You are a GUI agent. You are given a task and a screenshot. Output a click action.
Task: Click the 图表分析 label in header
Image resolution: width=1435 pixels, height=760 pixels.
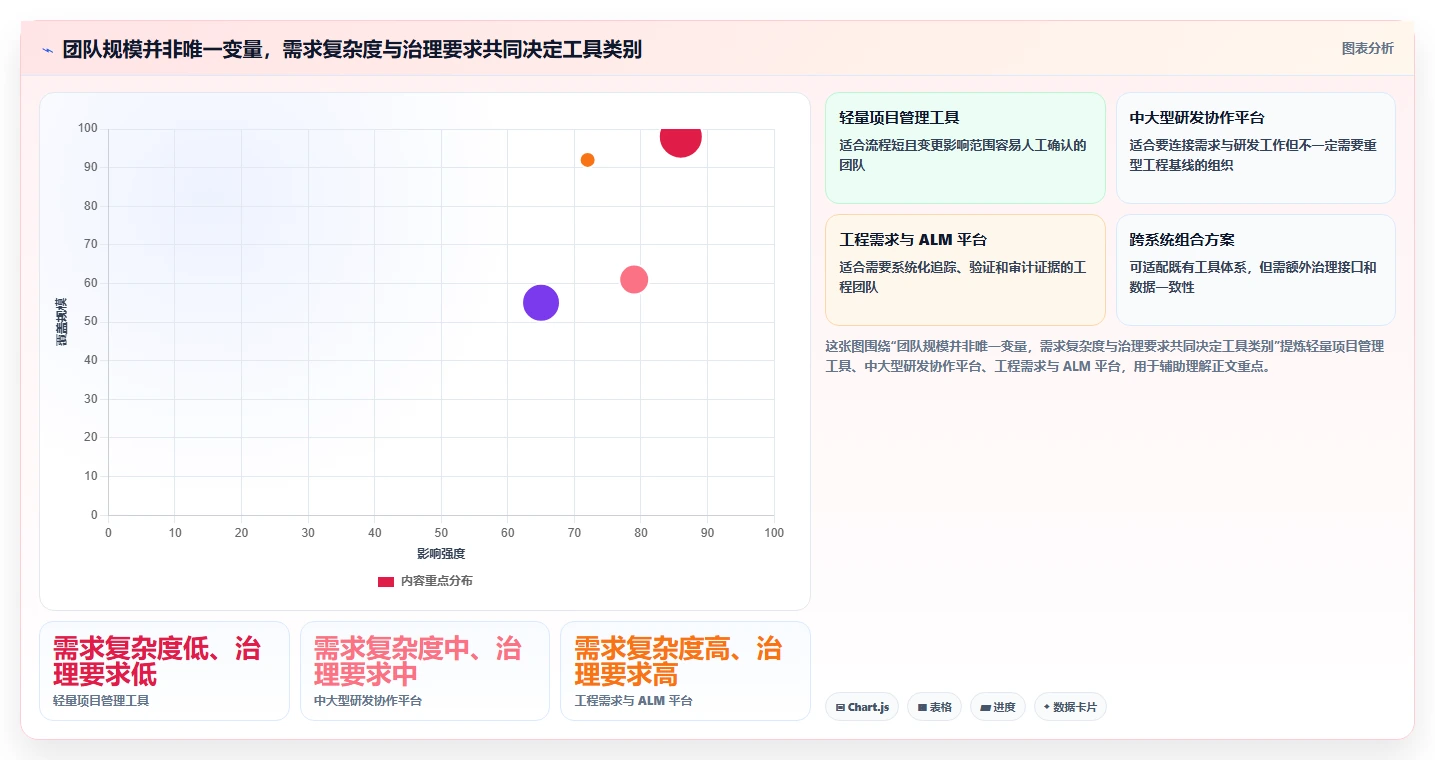pyautogui.click(x=1367, y=48)
